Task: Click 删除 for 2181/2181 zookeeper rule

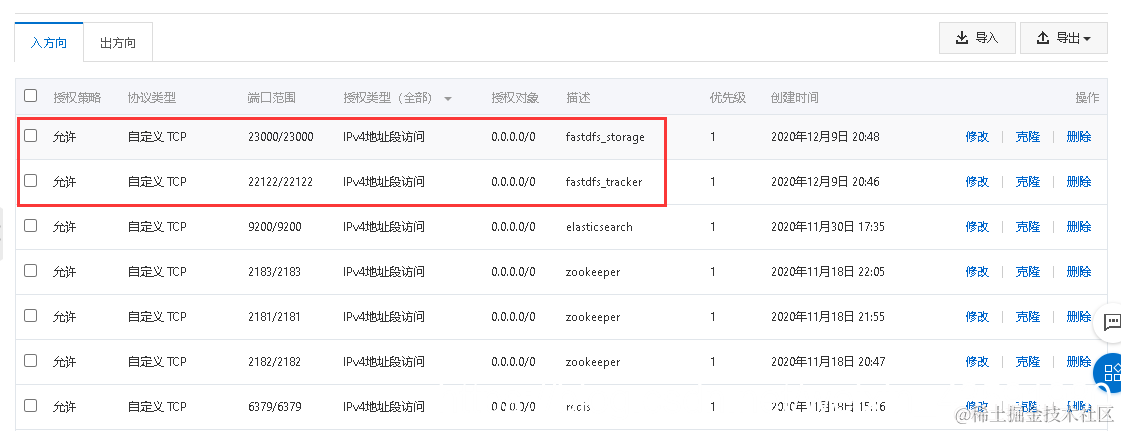Action: point(1079,317)
